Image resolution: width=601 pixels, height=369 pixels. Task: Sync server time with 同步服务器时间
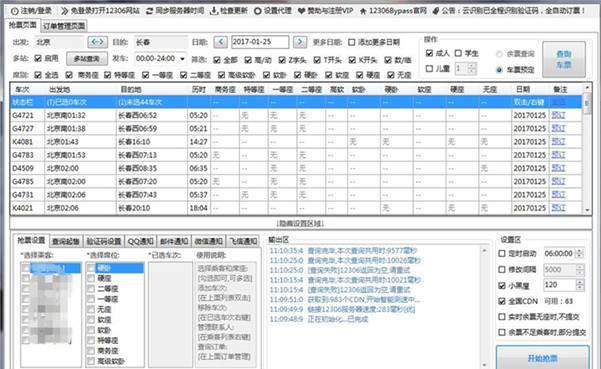tap(175, 11)
